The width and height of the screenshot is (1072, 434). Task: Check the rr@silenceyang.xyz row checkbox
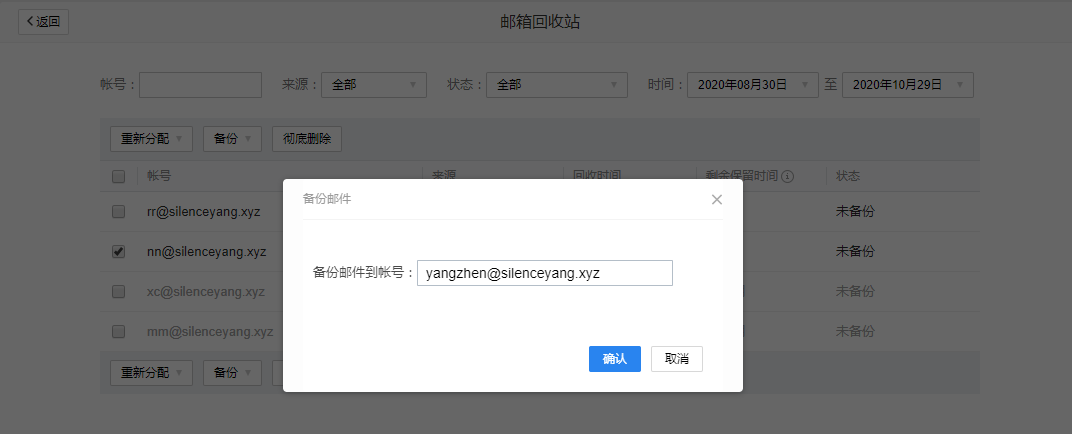[118, 211]
